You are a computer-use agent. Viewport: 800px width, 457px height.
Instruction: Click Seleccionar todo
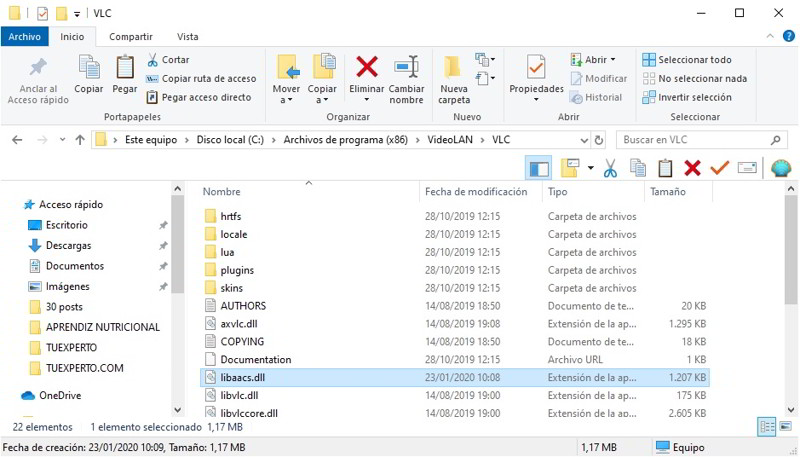[687, 60]
